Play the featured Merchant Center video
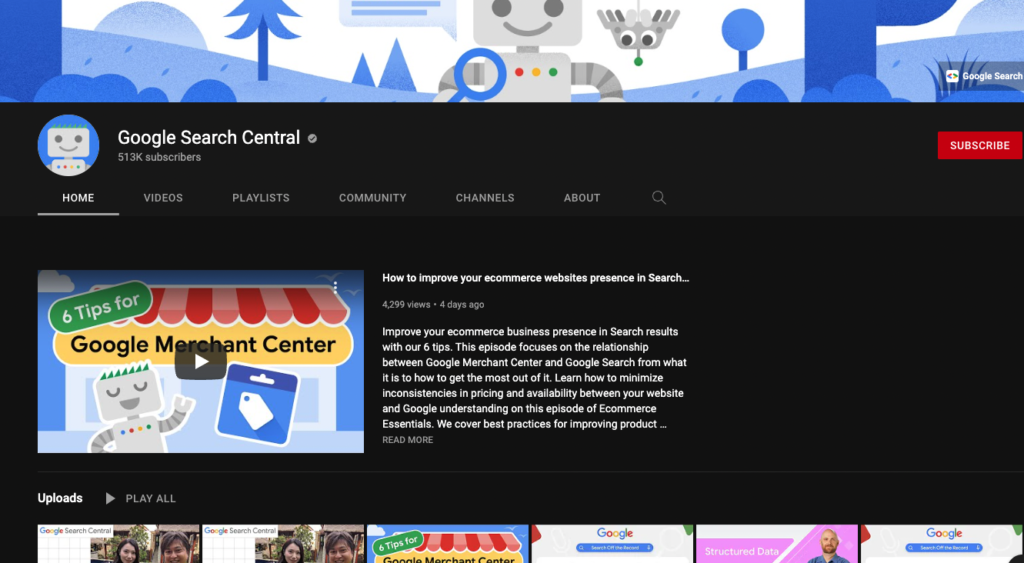Viewport: 1024px width, 563px height. [x=200, y=361]
